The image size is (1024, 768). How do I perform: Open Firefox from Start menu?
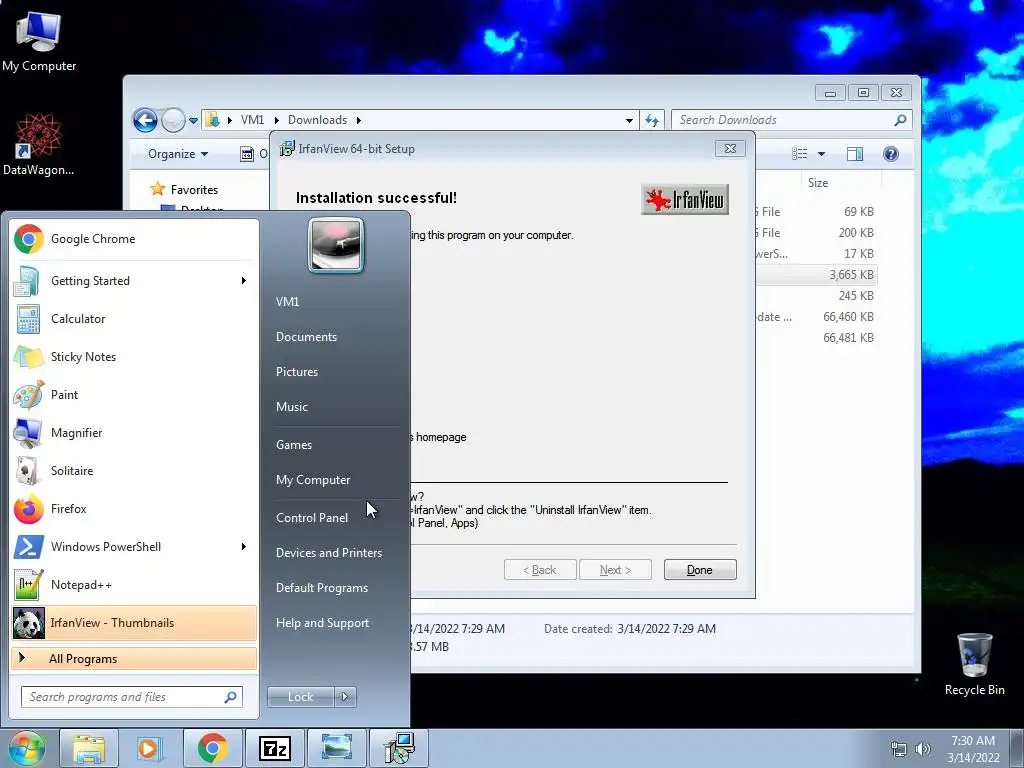click(x=134, y=509)
